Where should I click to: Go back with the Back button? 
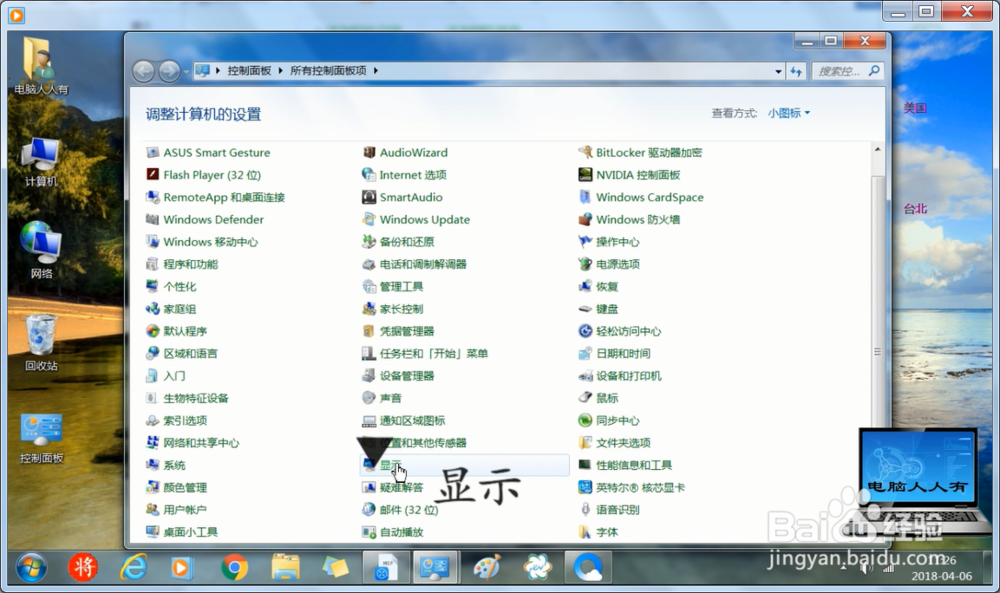[143, 71]
